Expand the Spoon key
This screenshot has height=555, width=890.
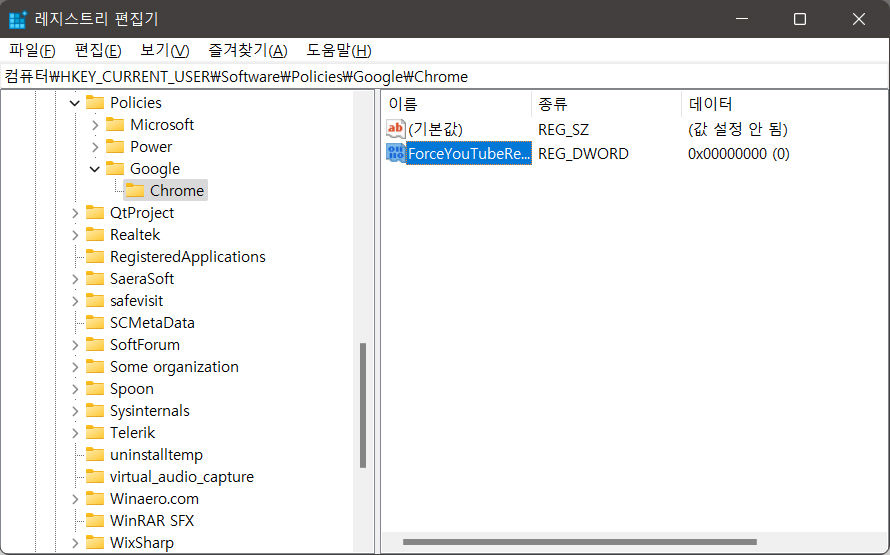tap(75, 389)
